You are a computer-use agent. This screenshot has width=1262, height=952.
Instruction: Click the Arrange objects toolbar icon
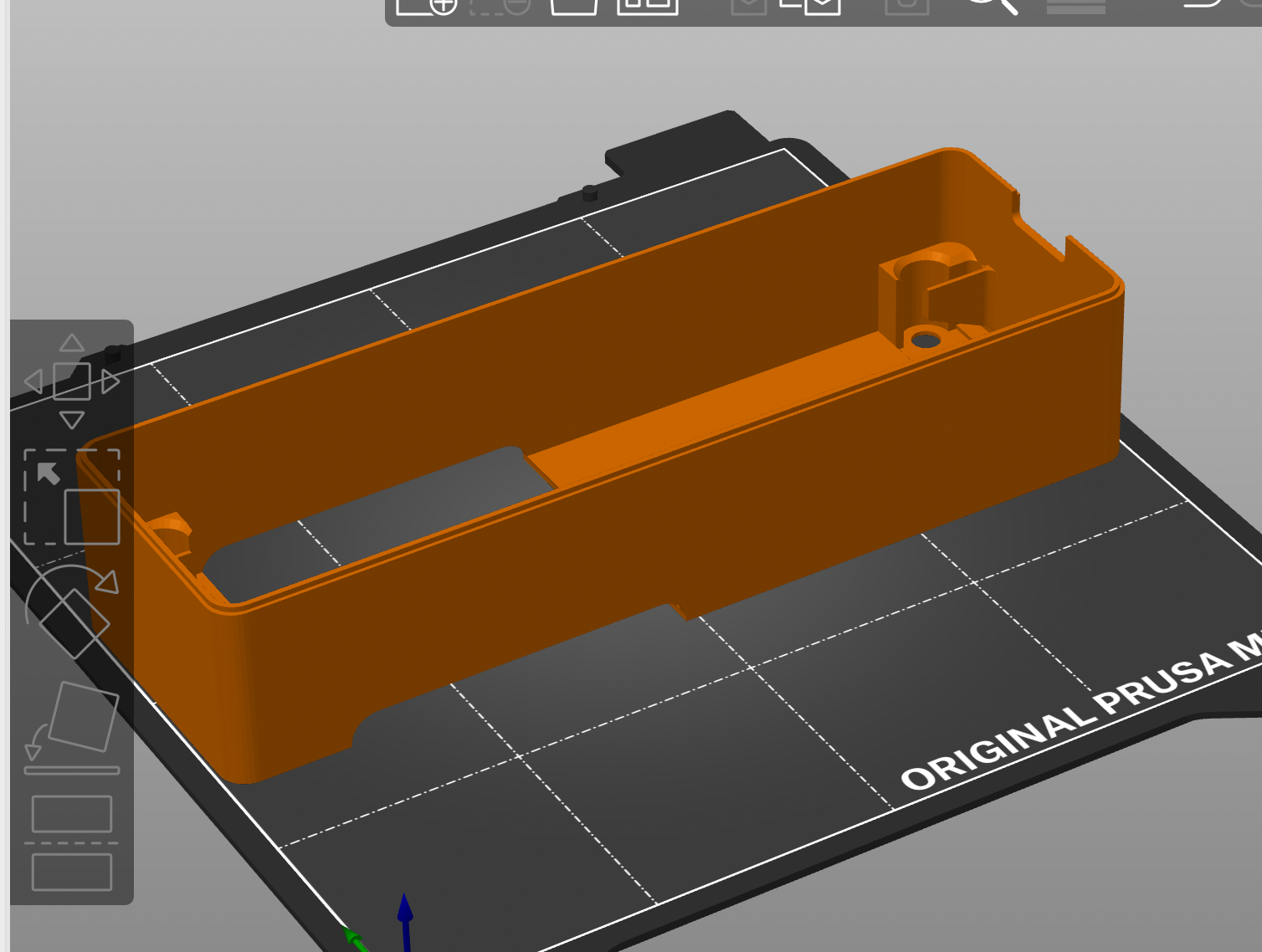tap(648, 6)
